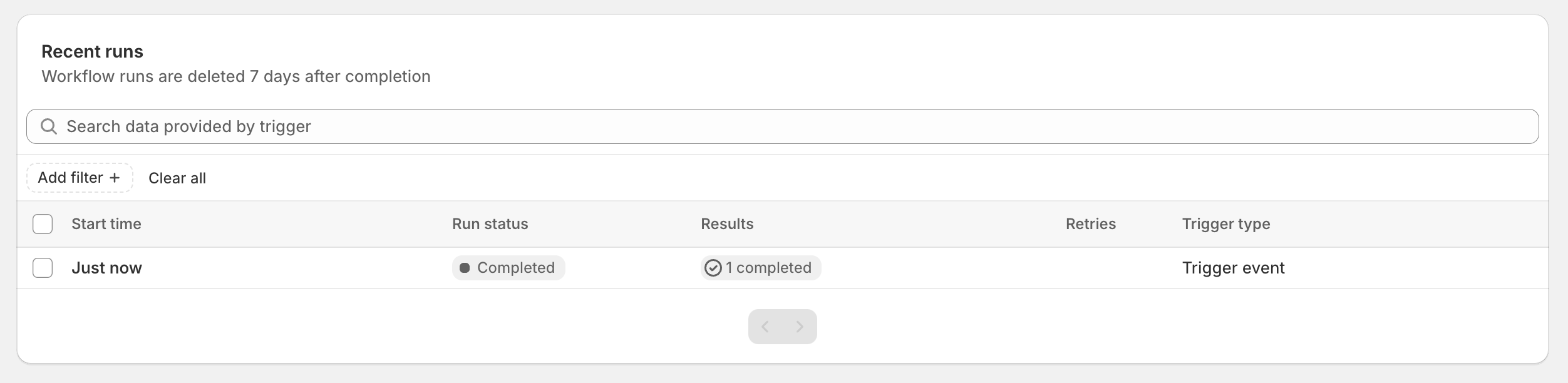Sort by Start time column header
The width and height of the screenshot is (1568, 383).
pyautogui.click(x=106, y=224)
